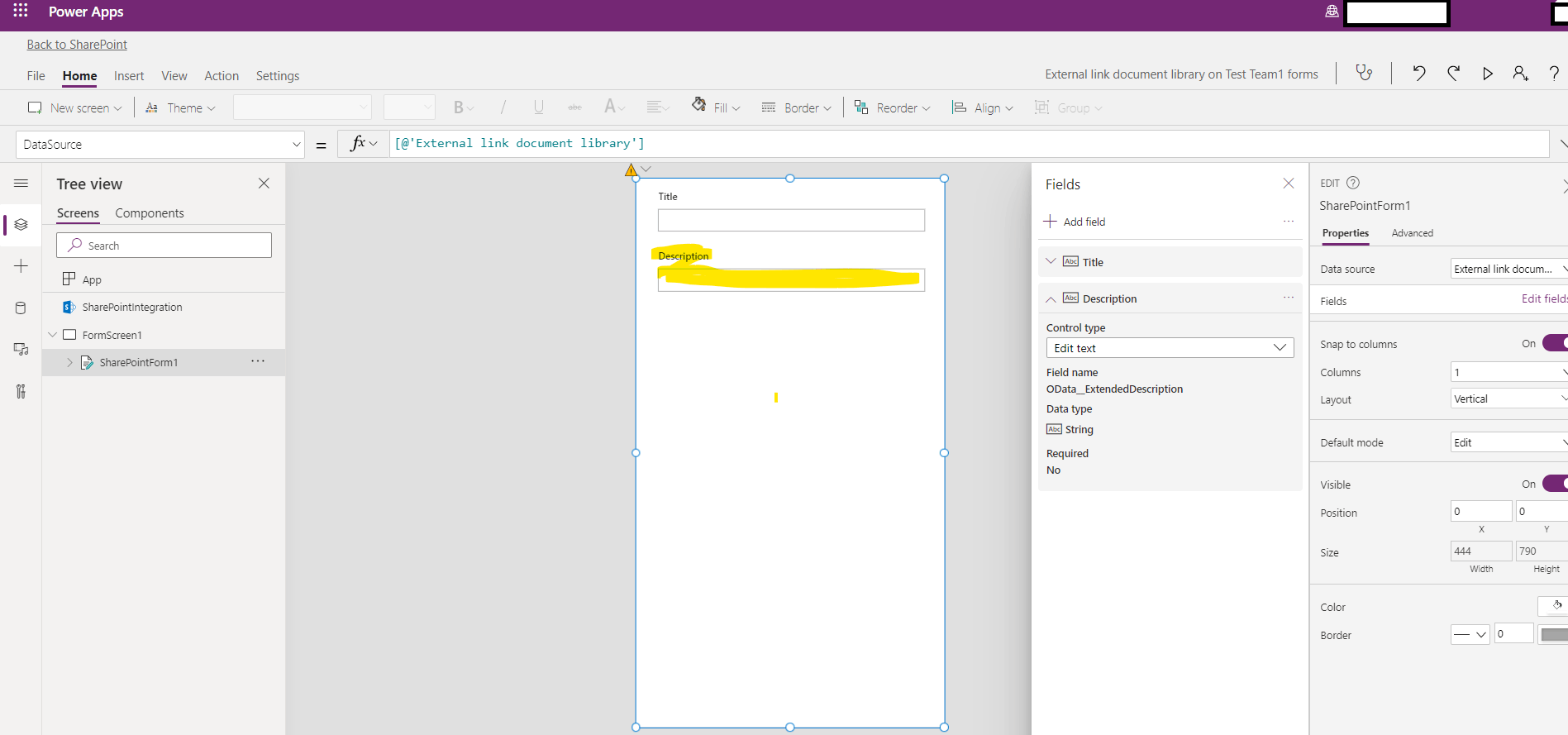
Task: Switch to the Insert tab
Action: (x=129, y=75)
